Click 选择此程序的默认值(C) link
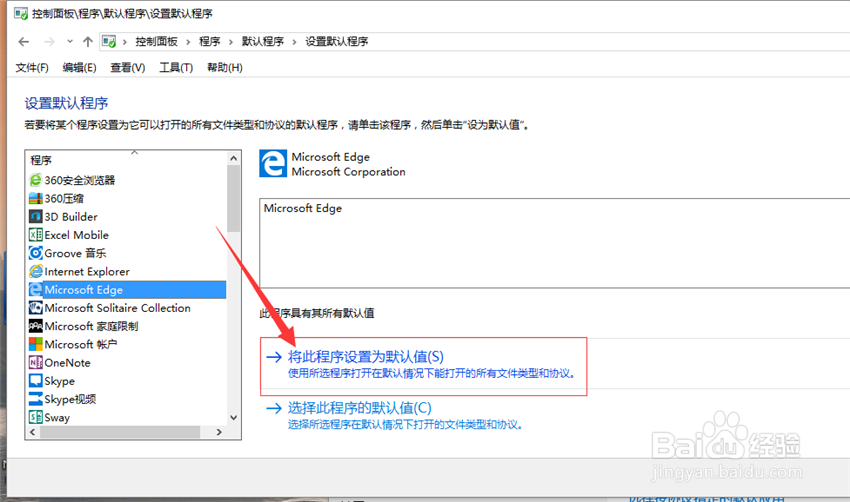Viewport: 850px width, 502px height. click(x=359, y=408)
